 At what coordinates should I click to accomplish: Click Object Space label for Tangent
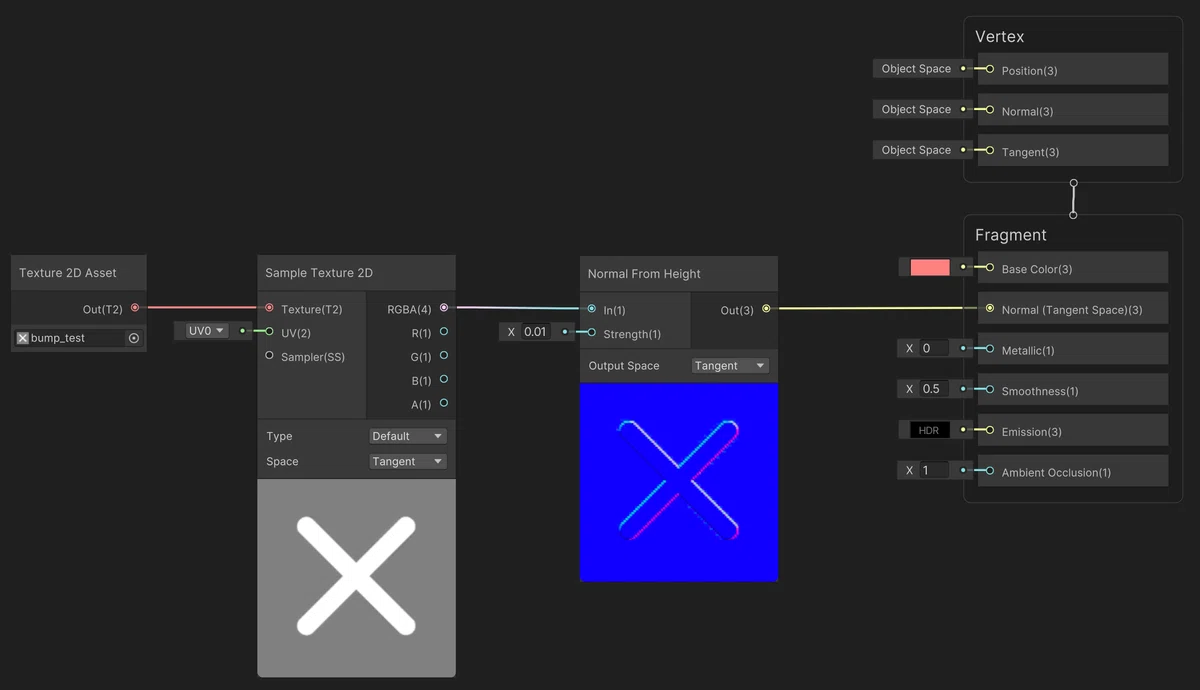pos(916,150)
